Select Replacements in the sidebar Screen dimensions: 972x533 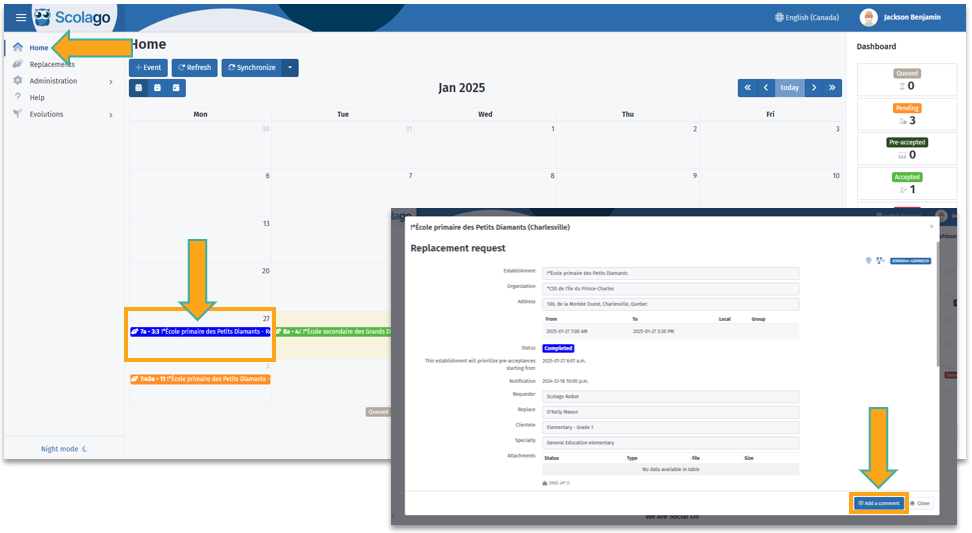(52, 64)
